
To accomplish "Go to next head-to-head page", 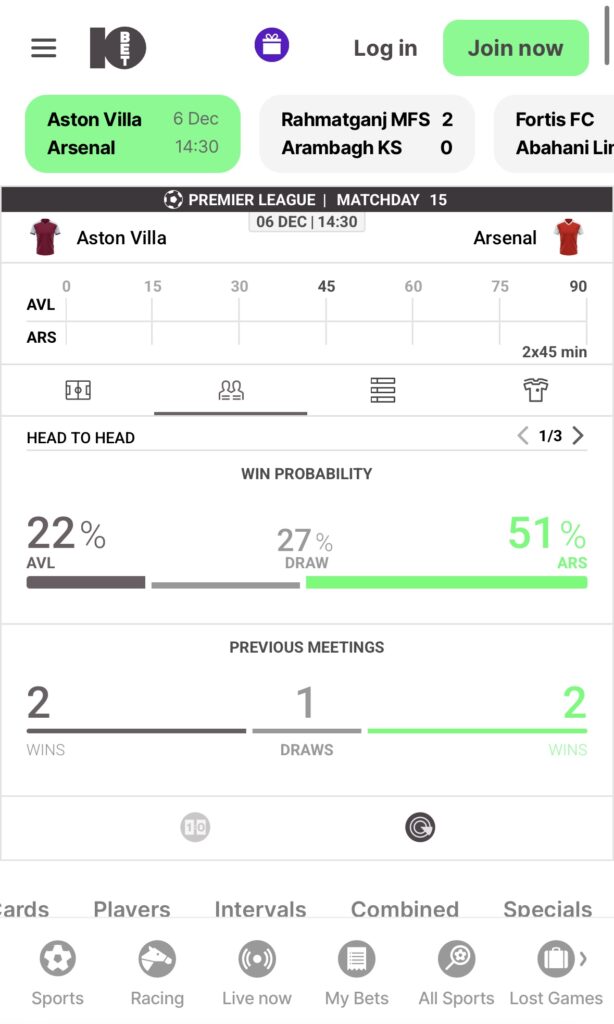I will pos(578,436).
